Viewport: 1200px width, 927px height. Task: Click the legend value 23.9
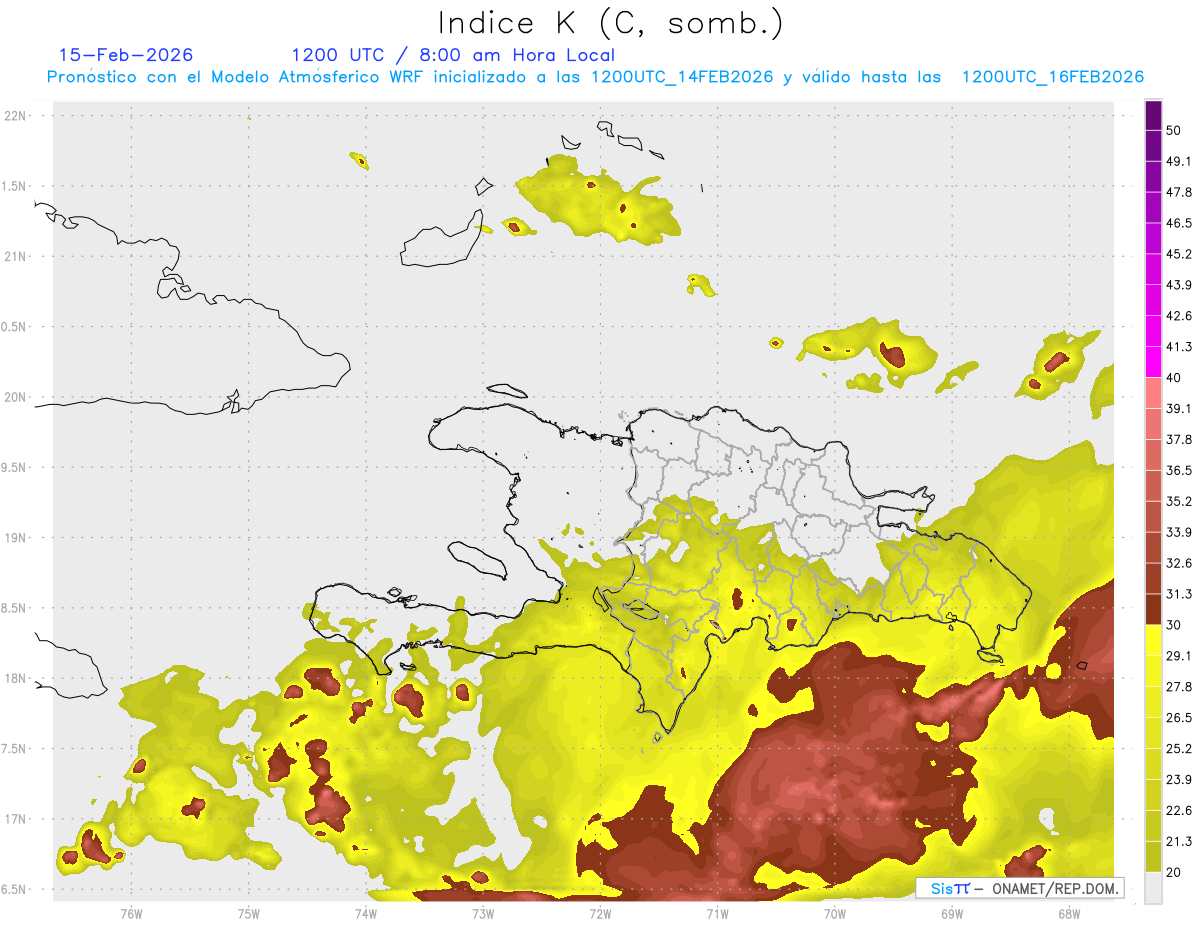1179,780
